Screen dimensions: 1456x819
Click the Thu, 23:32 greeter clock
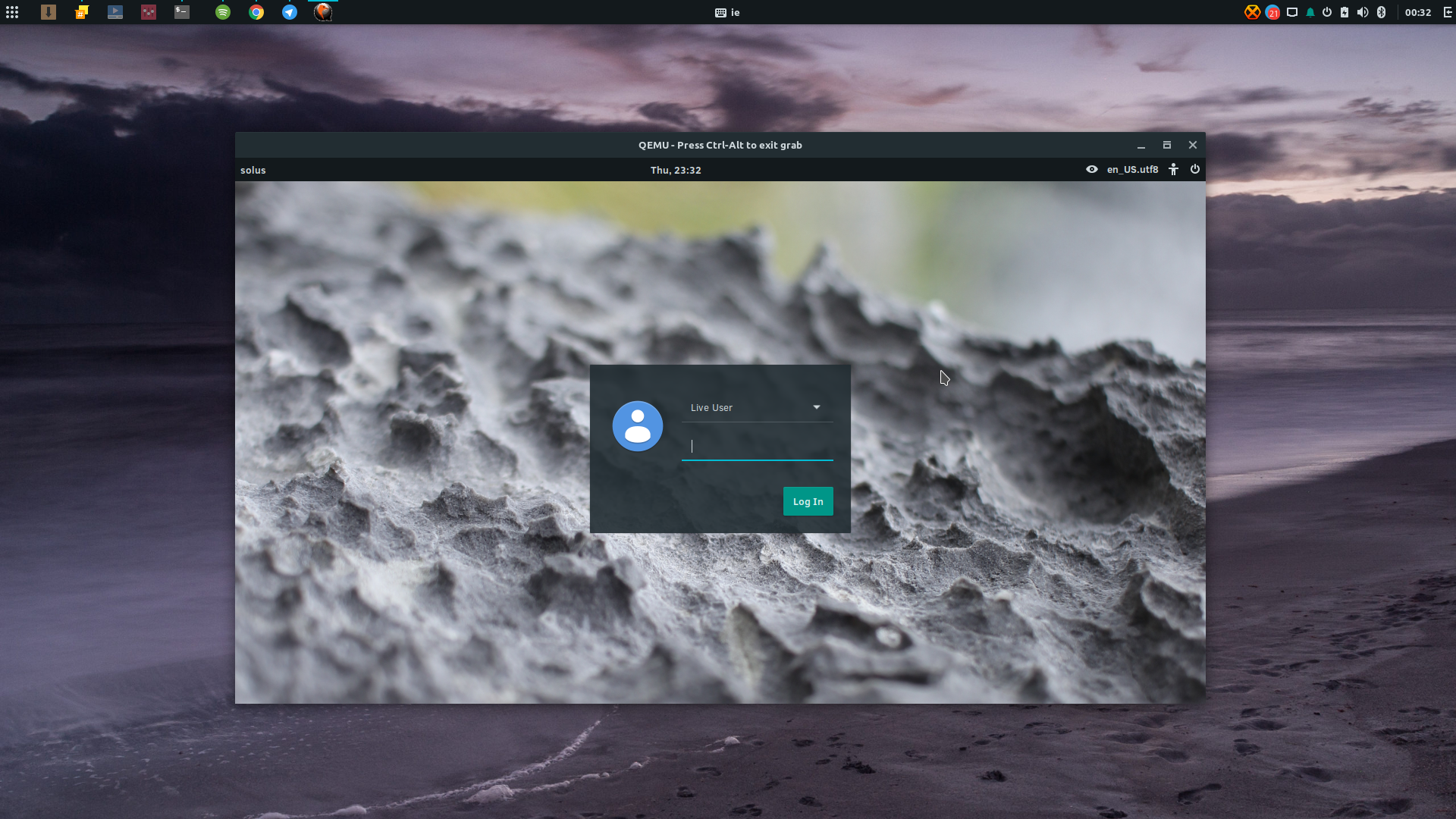676,170
